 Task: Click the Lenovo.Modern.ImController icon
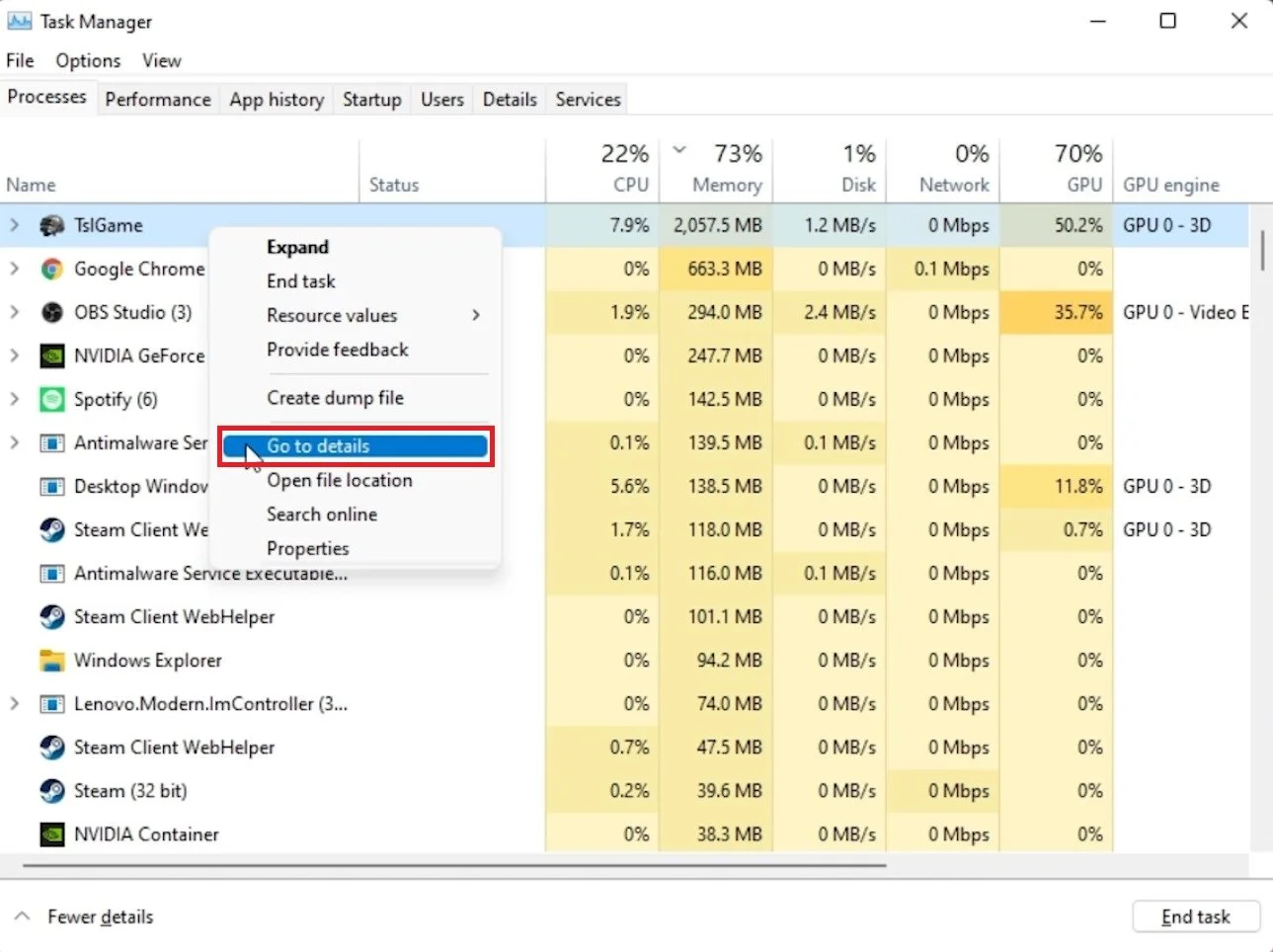pyautogui.click(x=52, y=703)
